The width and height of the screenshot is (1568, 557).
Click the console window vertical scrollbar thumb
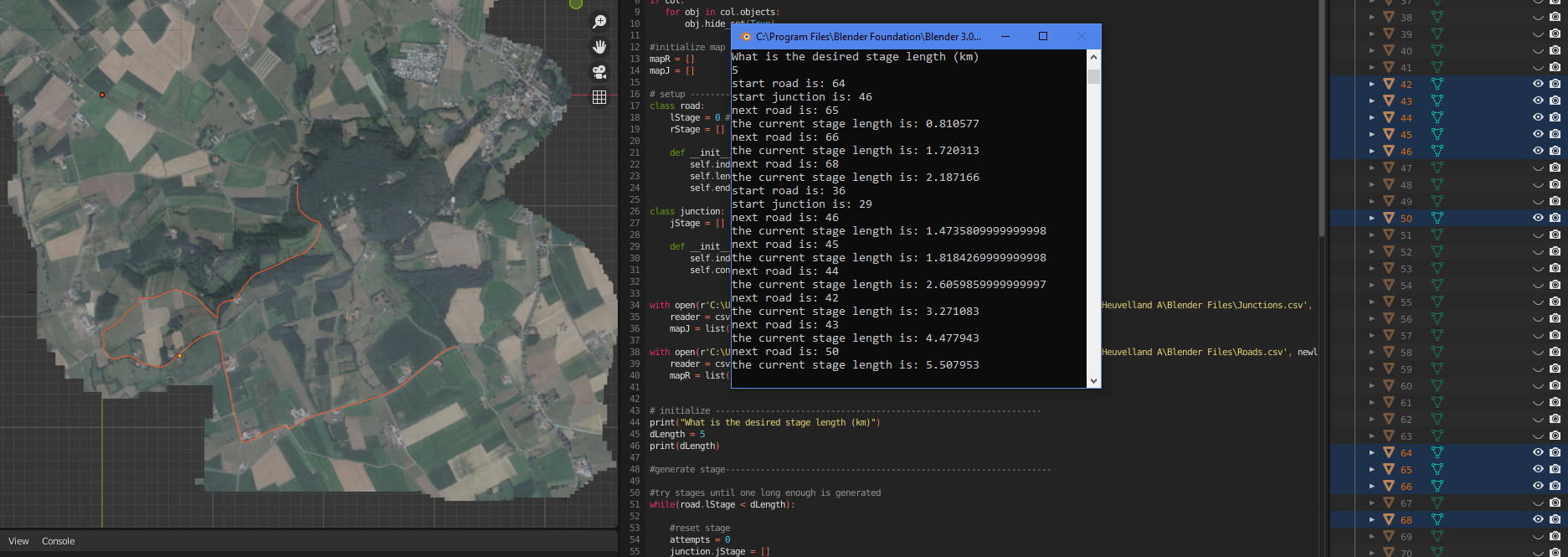coord(1093,76)
